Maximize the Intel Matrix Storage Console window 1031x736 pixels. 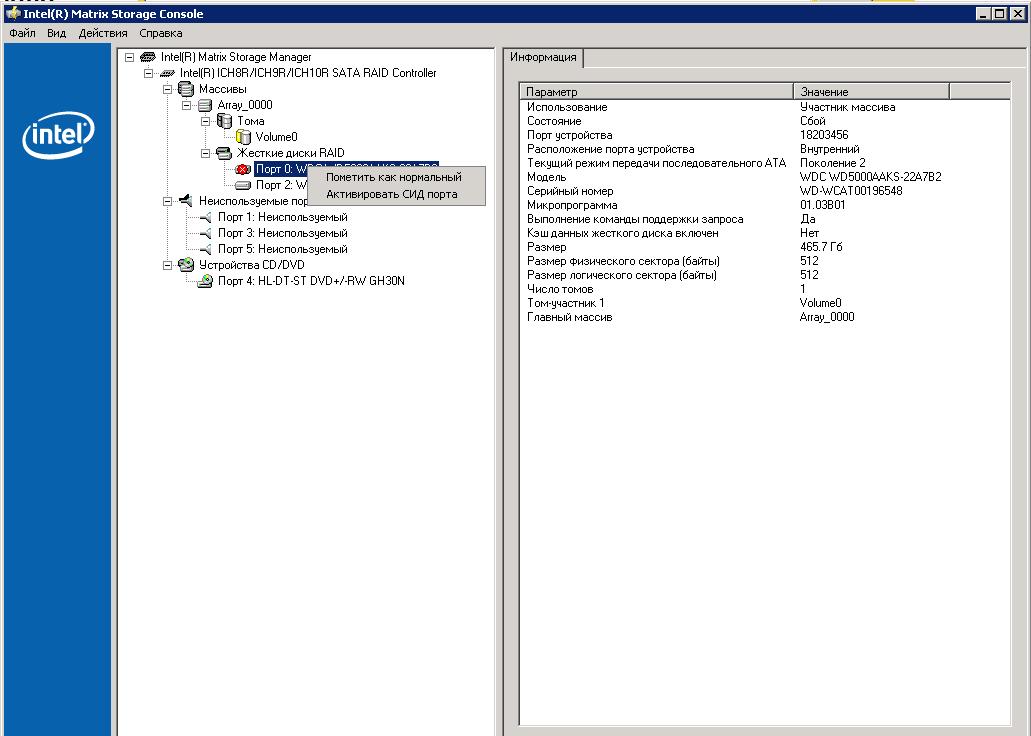(x=999, y=14)
